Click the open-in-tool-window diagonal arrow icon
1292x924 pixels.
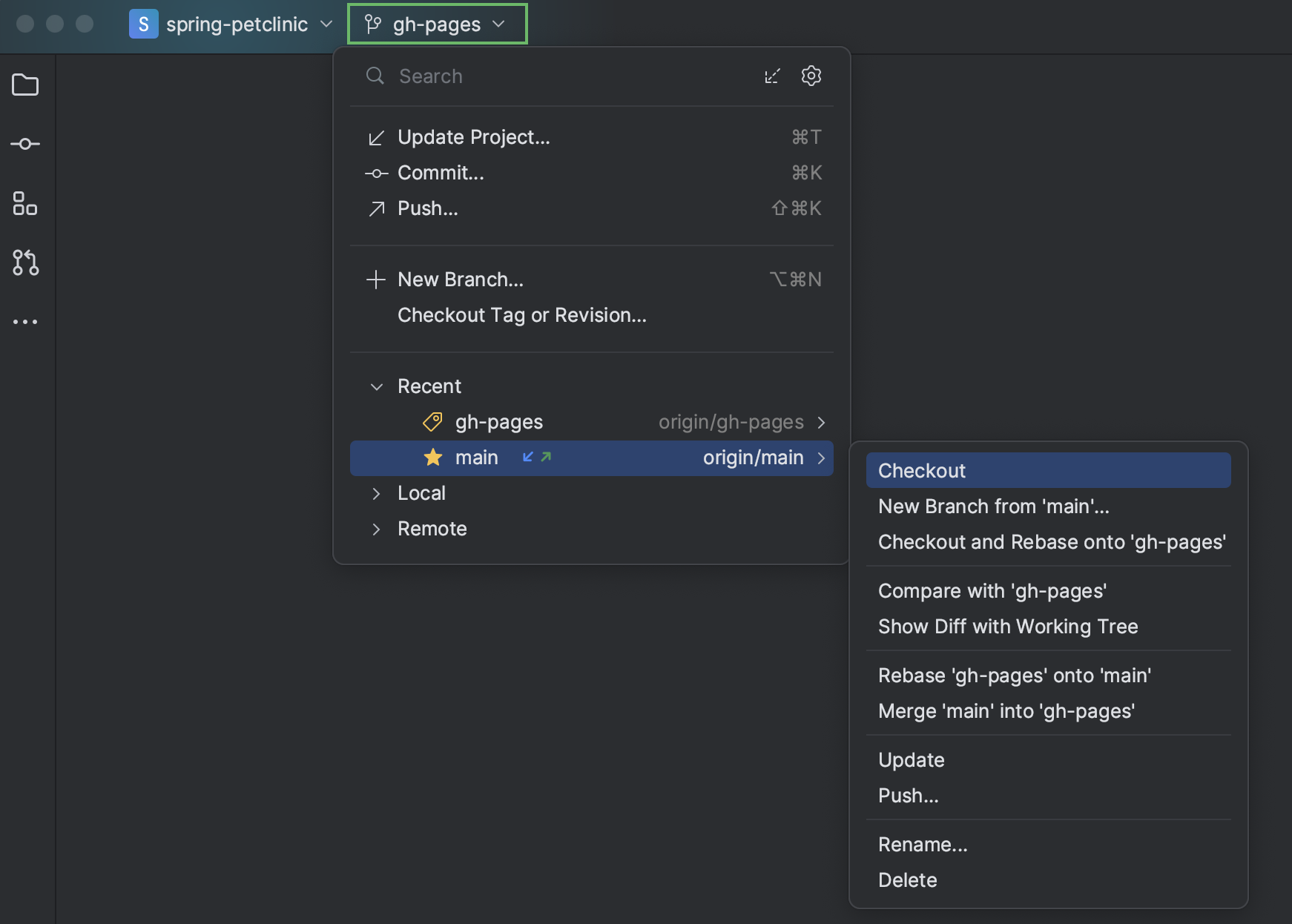pyautogui.click(x=772, y=76)
